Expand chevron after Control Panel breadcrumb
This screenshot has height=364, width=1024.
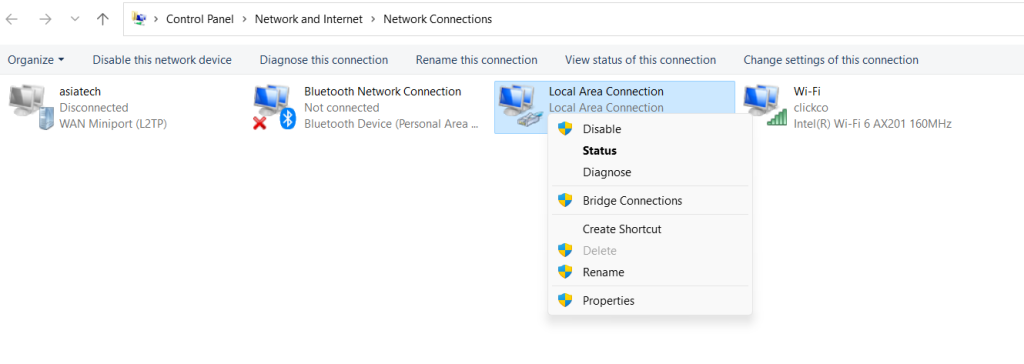pos(244,19)
